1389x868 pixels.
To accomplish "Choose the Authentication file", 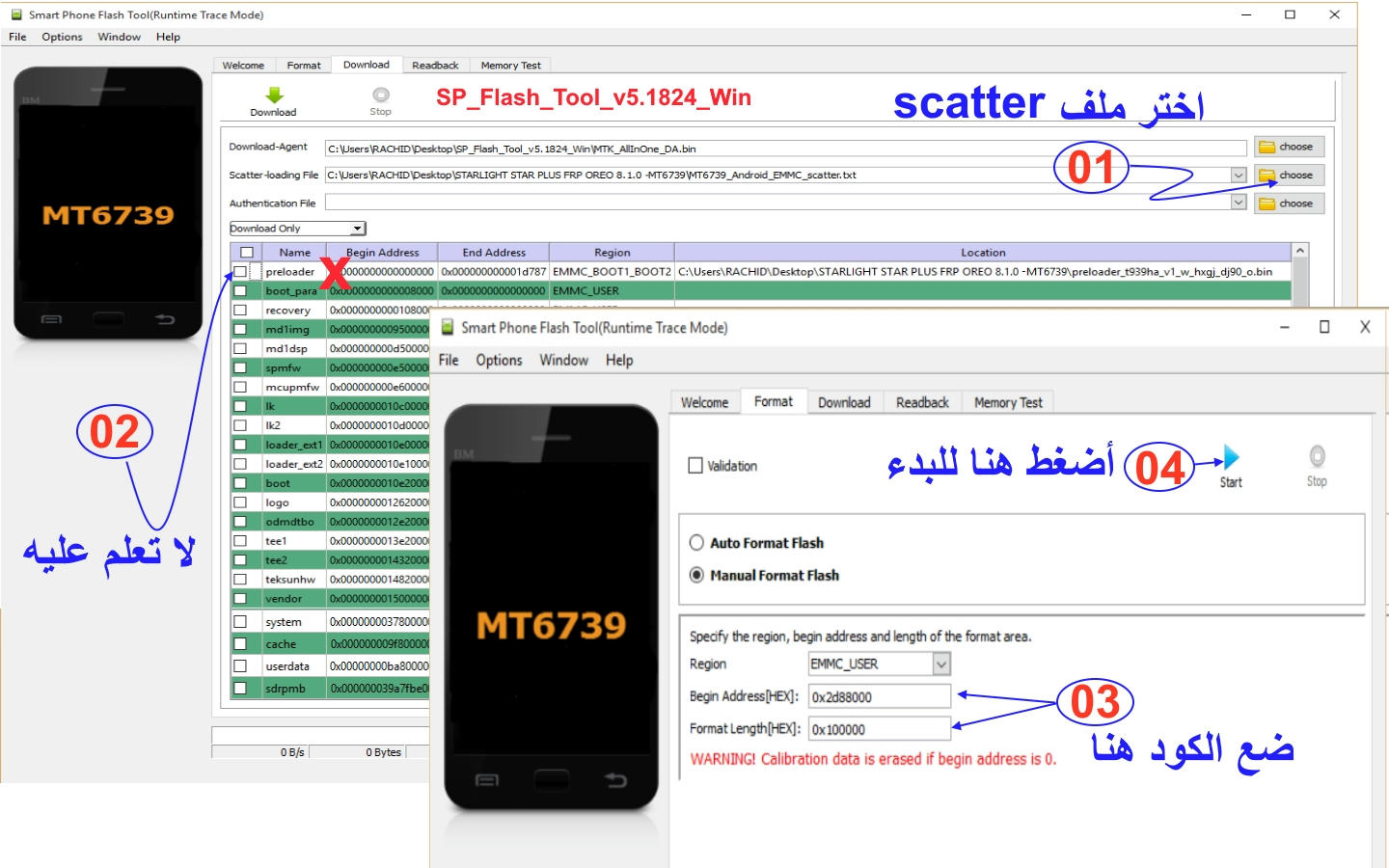I will (1289, 203).
